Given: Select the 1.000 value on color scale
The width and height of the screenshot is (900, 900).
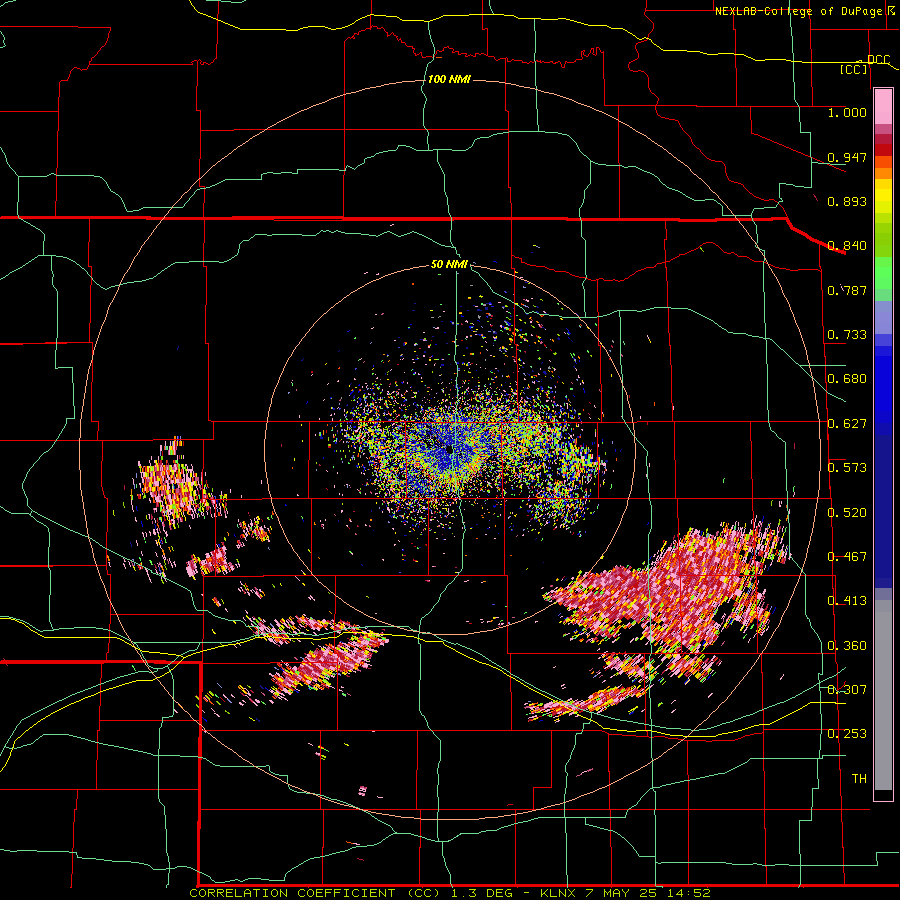Looking at the screenshot, I should (847, 112).
